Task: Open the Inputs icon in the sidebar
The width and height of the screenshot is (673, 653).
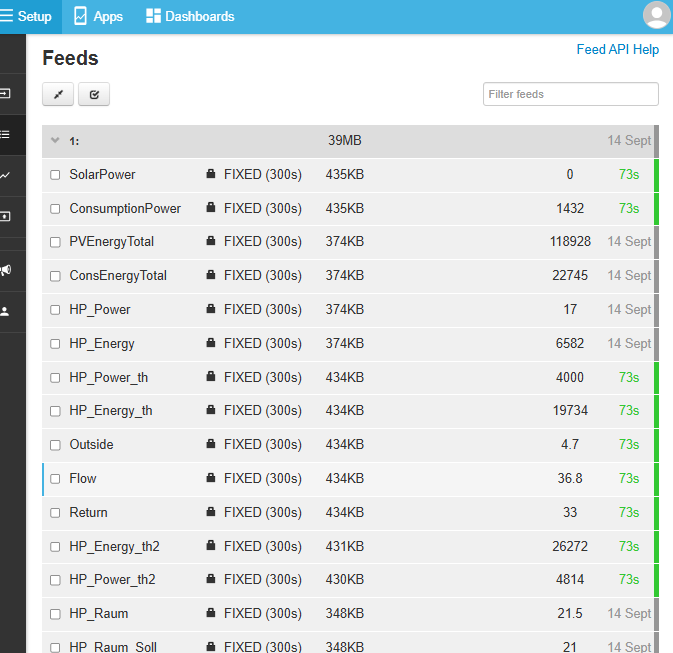Action: pyautogui.click(x=6, y=93)
